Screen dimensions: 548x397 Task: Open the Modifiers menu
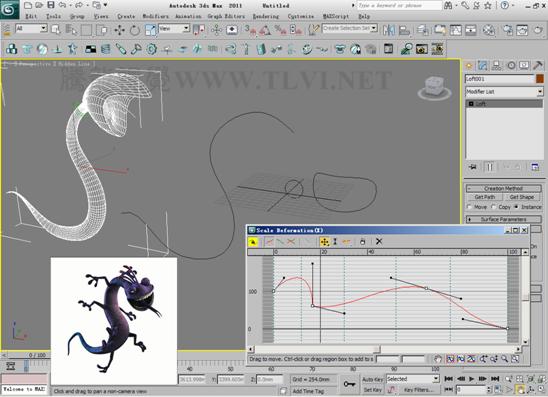click(155, 16)
